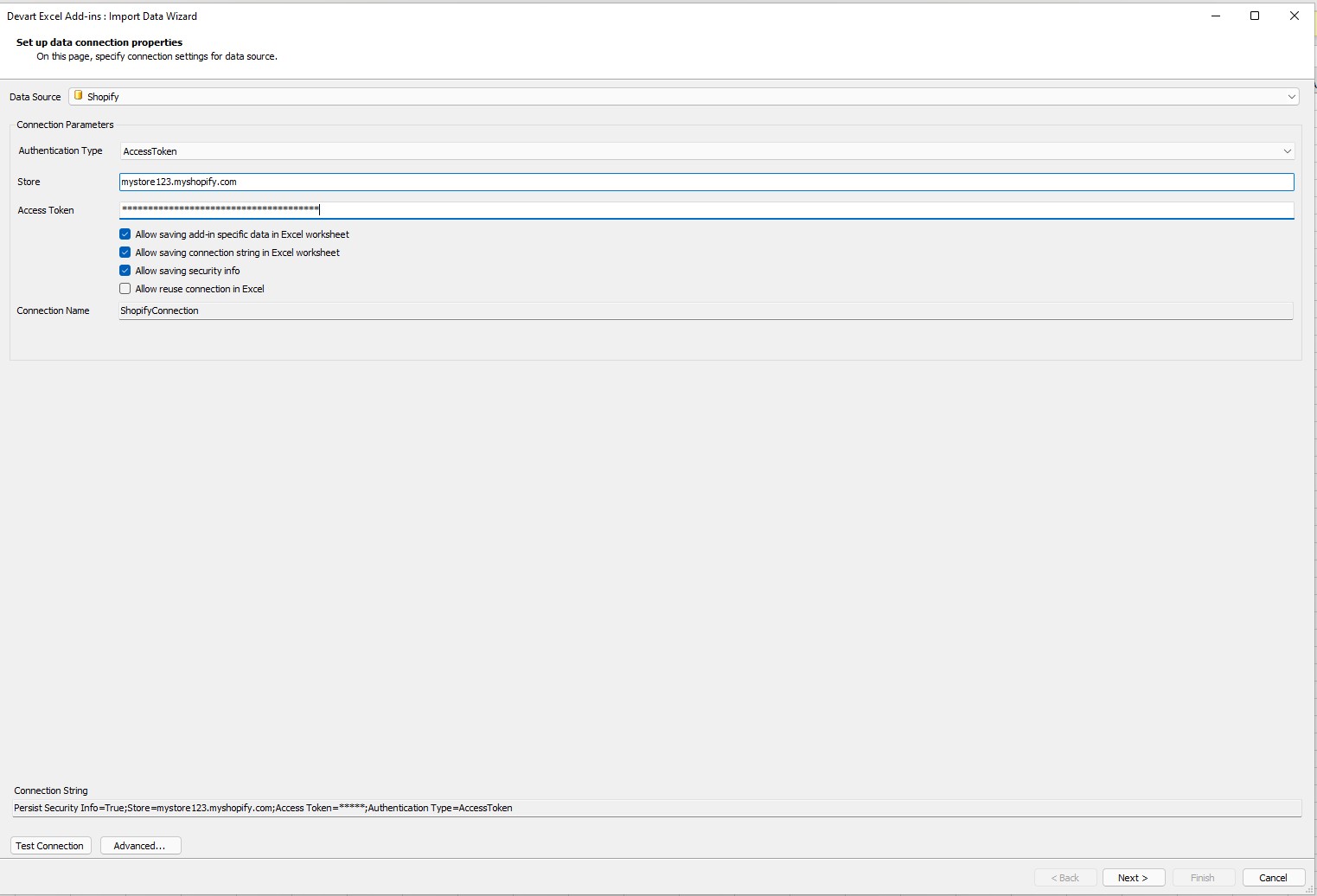1317x896 pixels.
Task: Open Advanced connection settings
Action: 140,846
